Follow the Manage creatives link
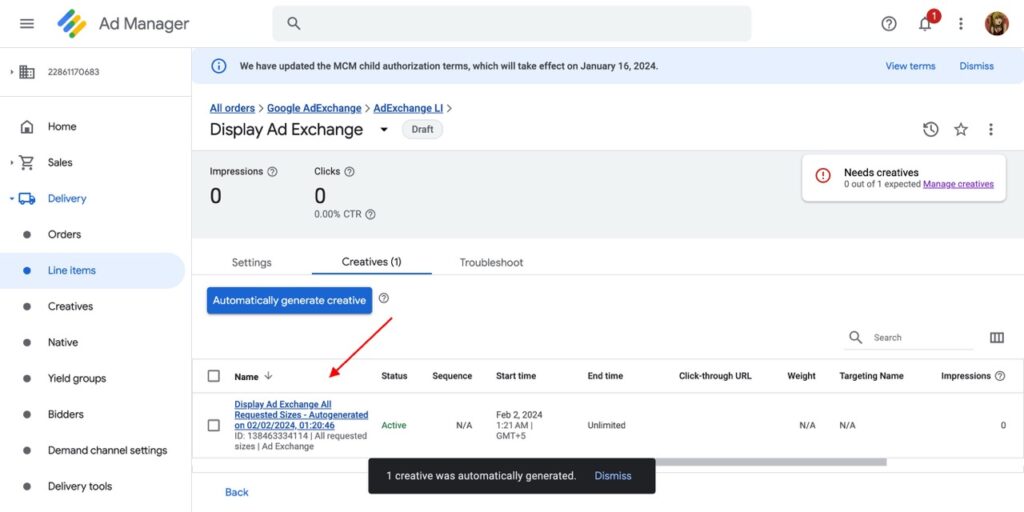This screenshot has width=1024, height=512. (958, 184)
